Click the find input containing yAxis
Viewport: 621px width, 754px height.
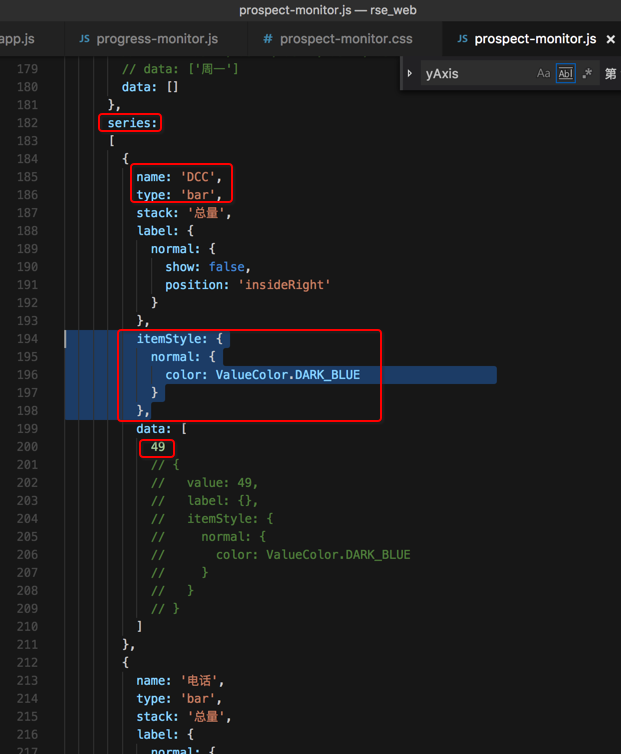[x=476, y=74]
